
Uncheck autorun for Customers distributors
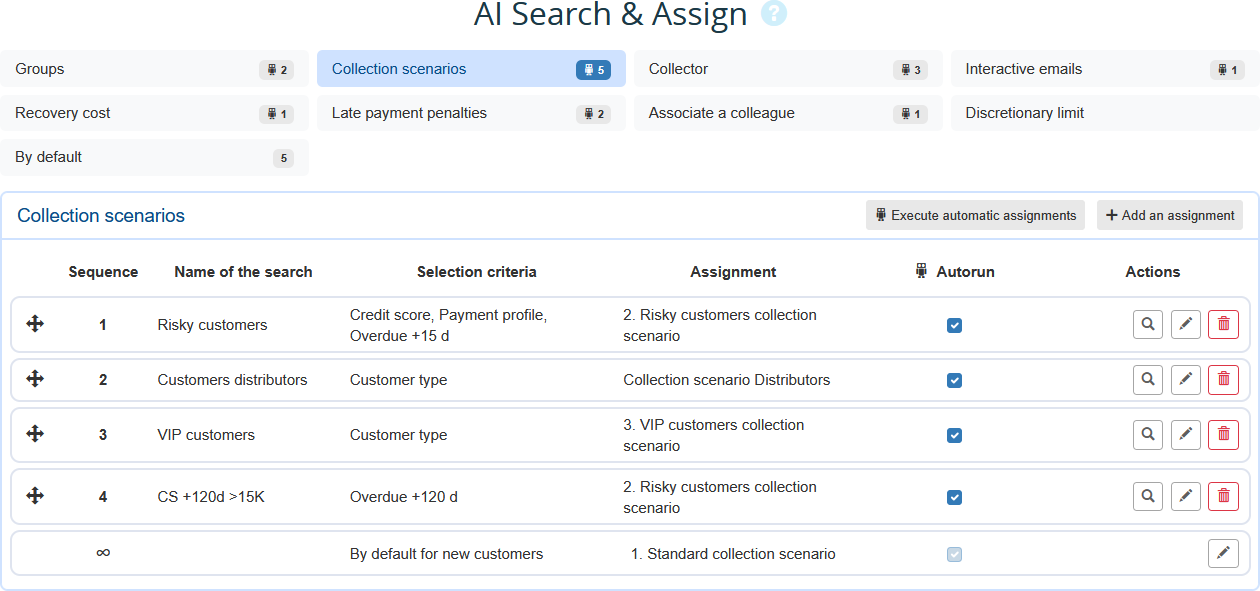tap(954, 380)
